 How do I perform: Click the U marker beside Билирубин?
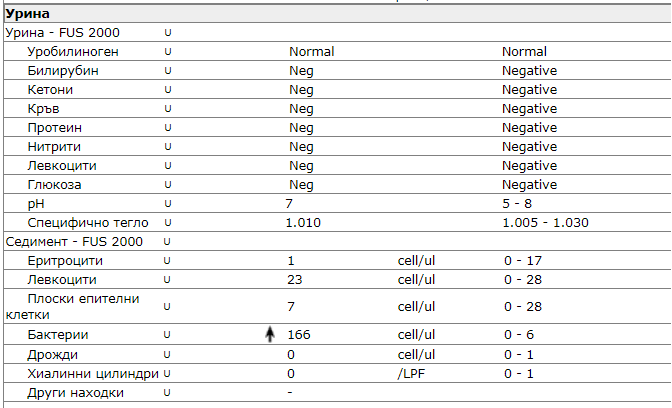tap(168, 71)
